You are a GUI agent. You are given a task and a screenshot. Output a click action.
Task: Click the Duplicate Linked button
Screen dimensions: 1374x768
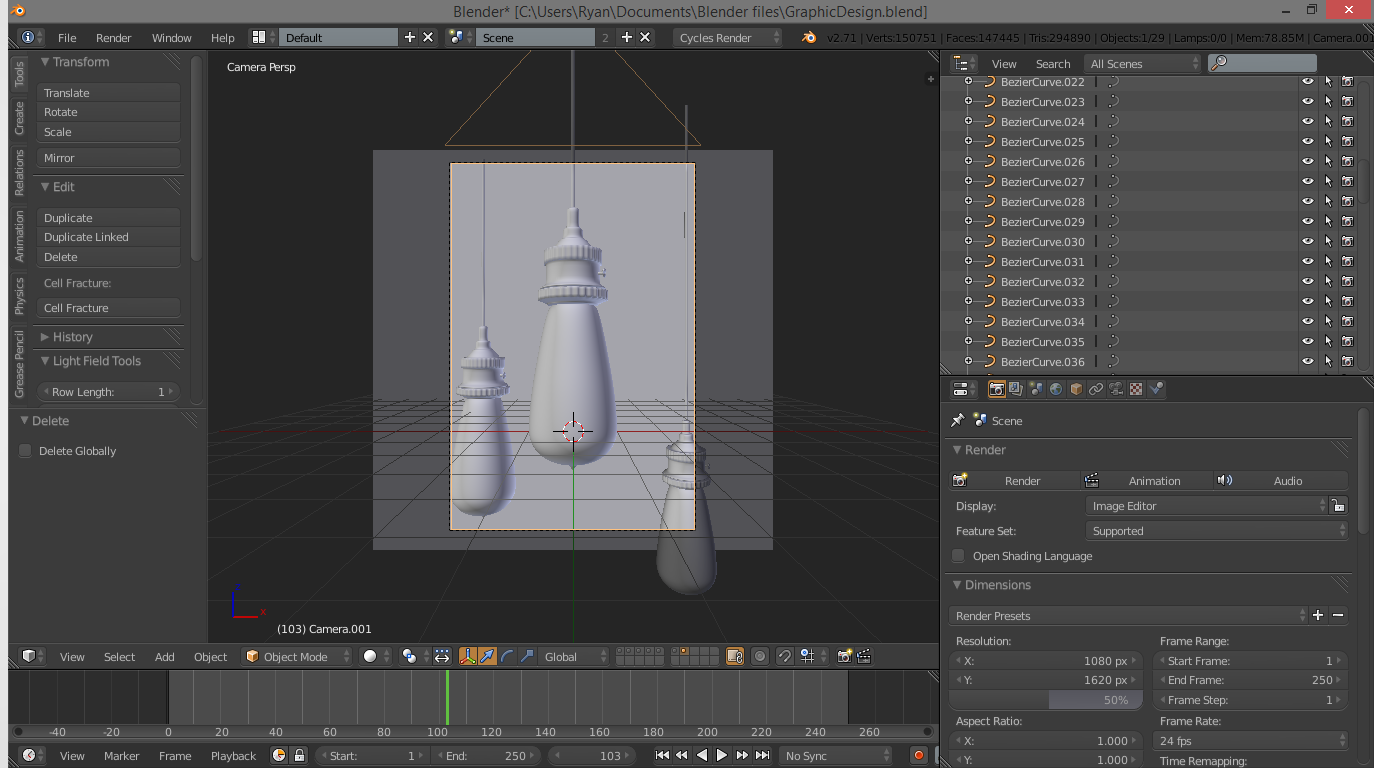point(109,237)
